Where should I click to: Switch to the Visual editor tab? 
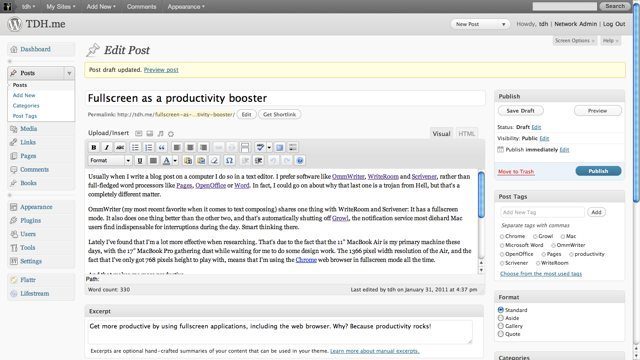441,133
